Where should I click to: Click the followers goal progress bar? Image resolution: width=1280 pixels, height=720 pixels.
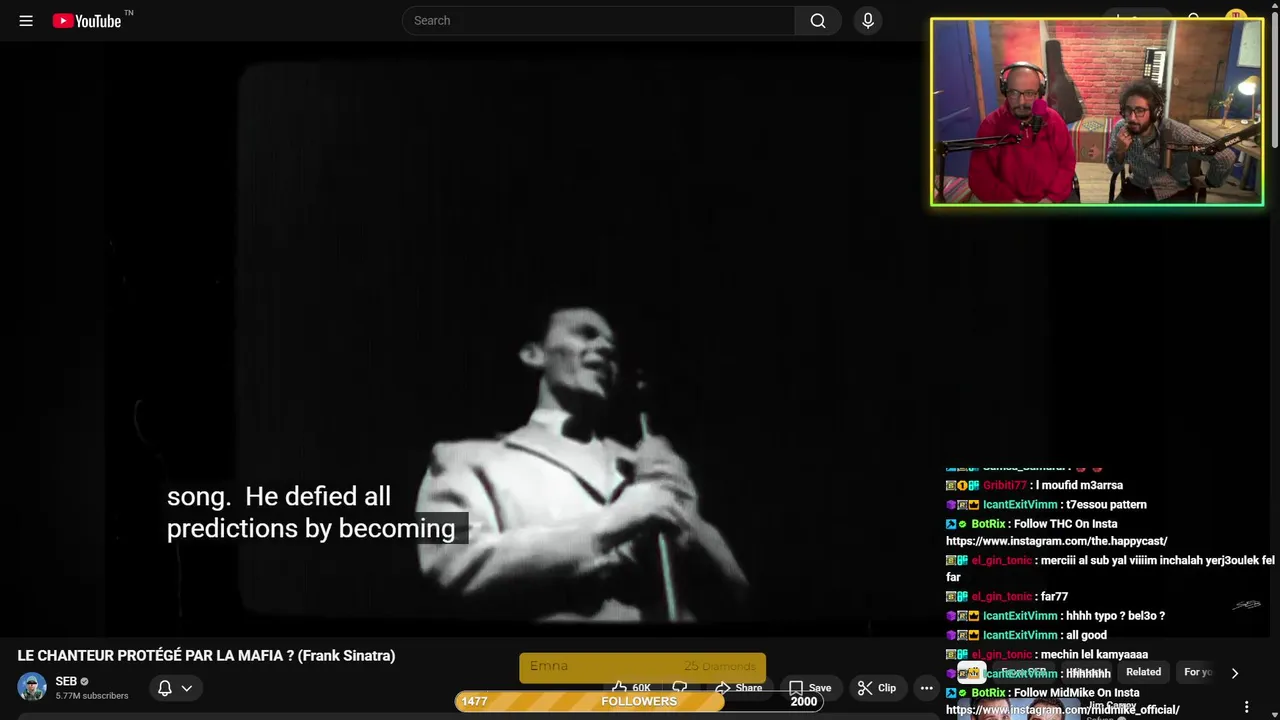point(639,701)
